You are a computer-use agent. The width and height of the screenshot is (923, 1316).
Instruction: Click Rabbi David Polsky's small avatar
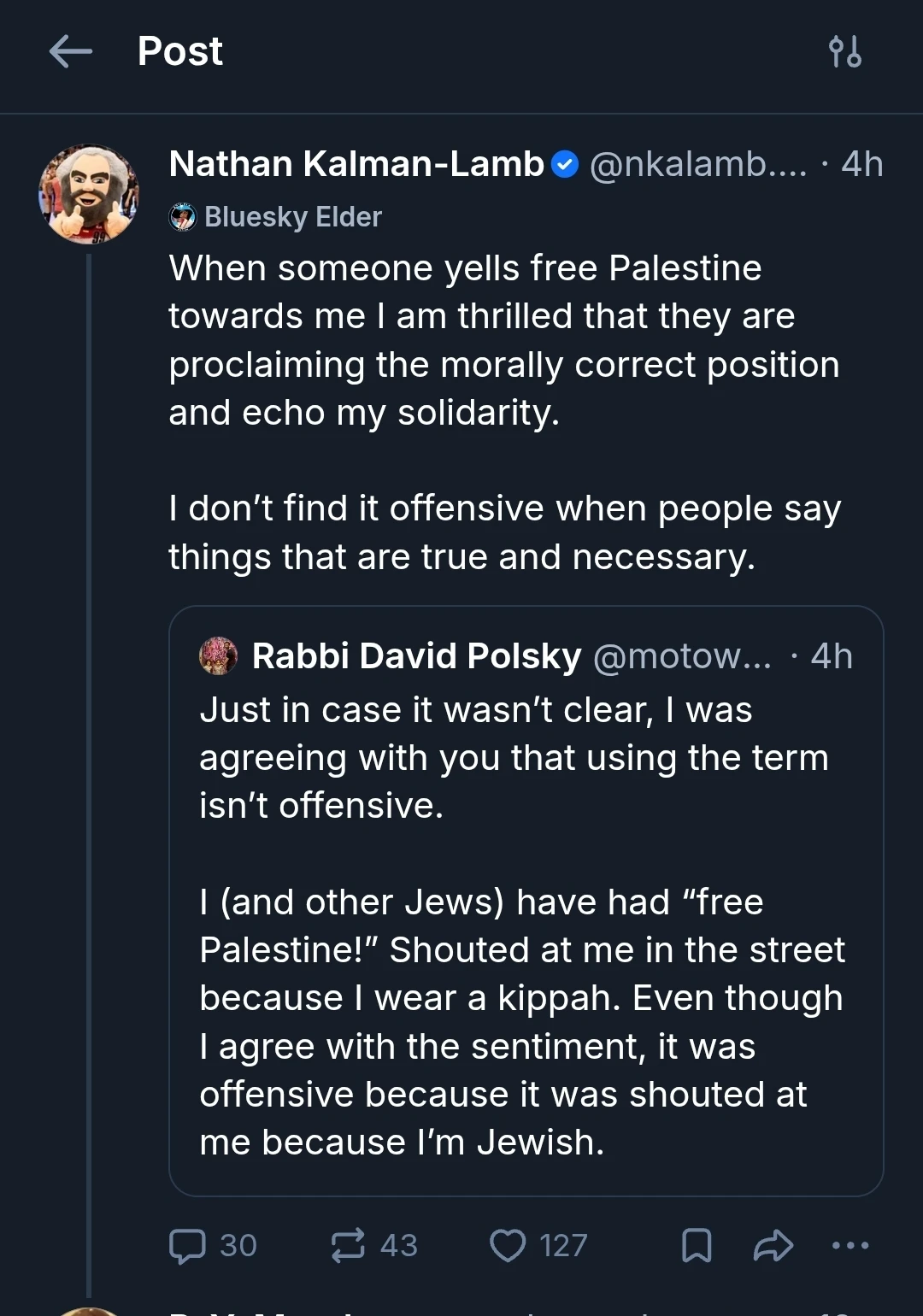tap(218, 656)
